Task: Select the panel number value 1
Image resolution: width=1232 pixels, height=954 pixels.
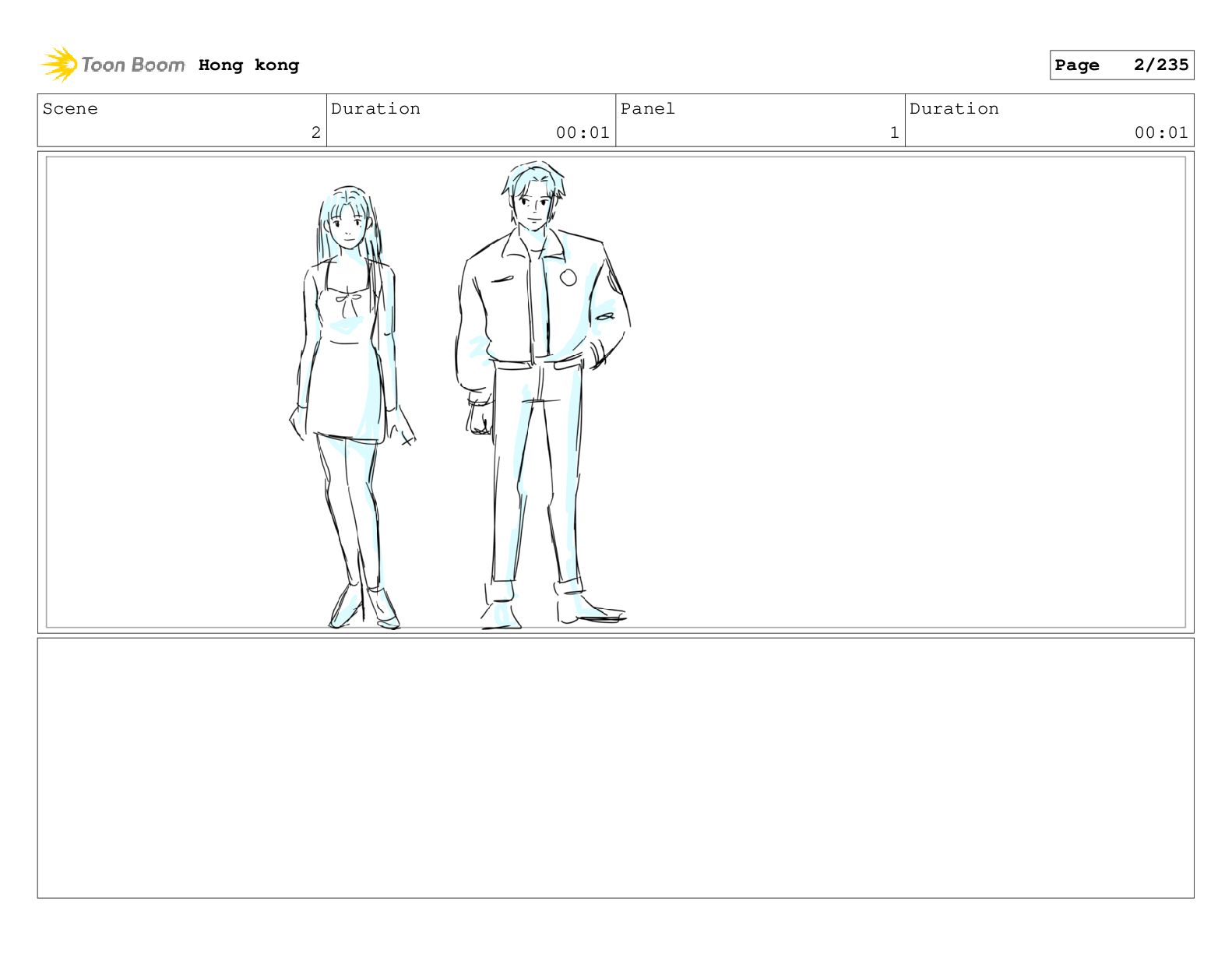Action: coord(894,133)
